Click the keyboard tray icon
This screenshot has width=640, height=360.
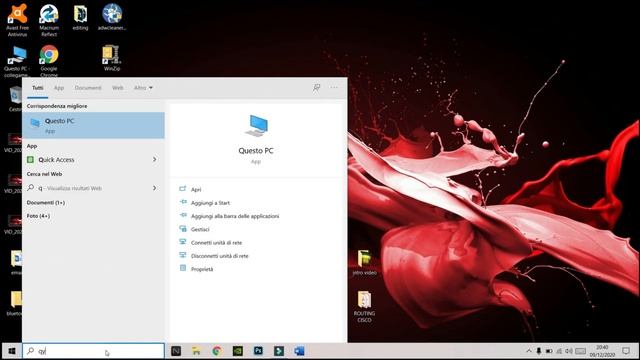(x=580, y=351)
